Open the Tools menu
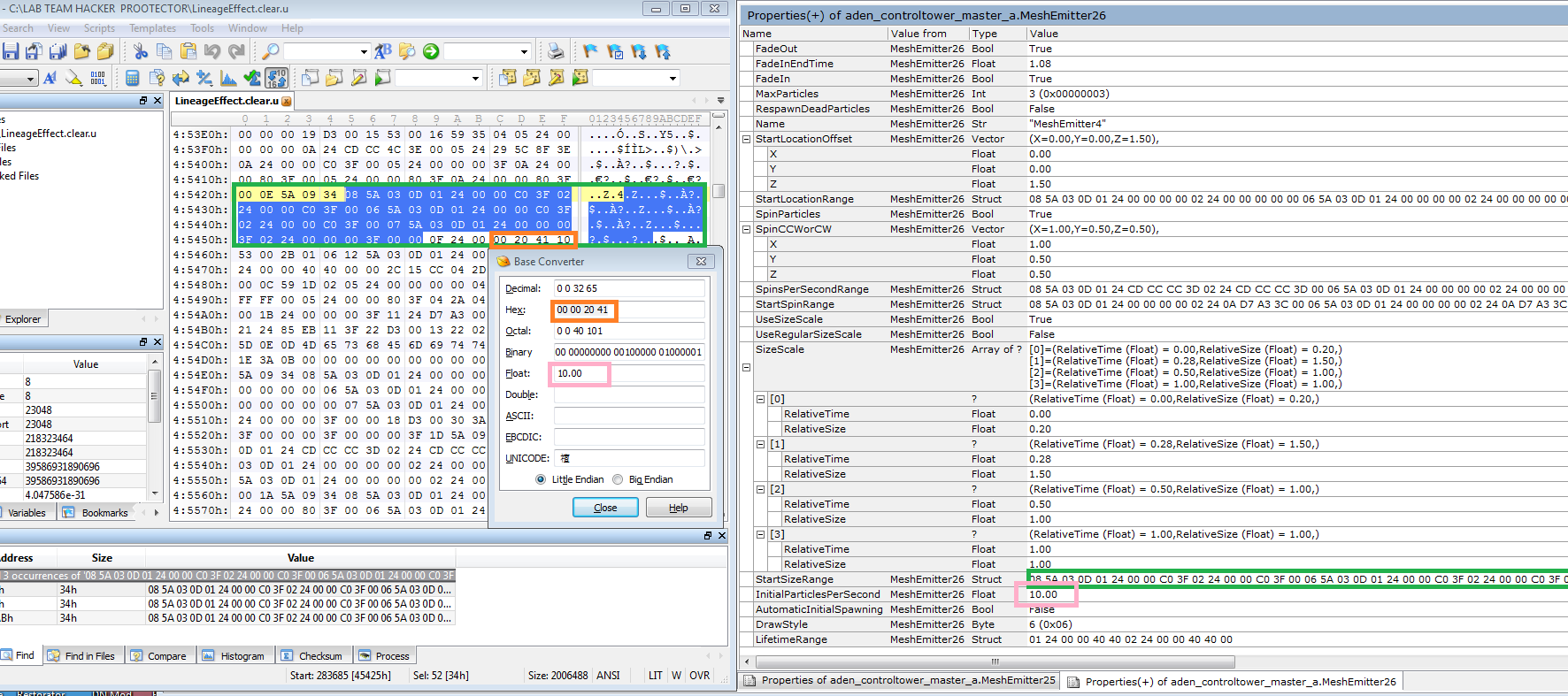The image size is (1568, 696). [202, 28]
